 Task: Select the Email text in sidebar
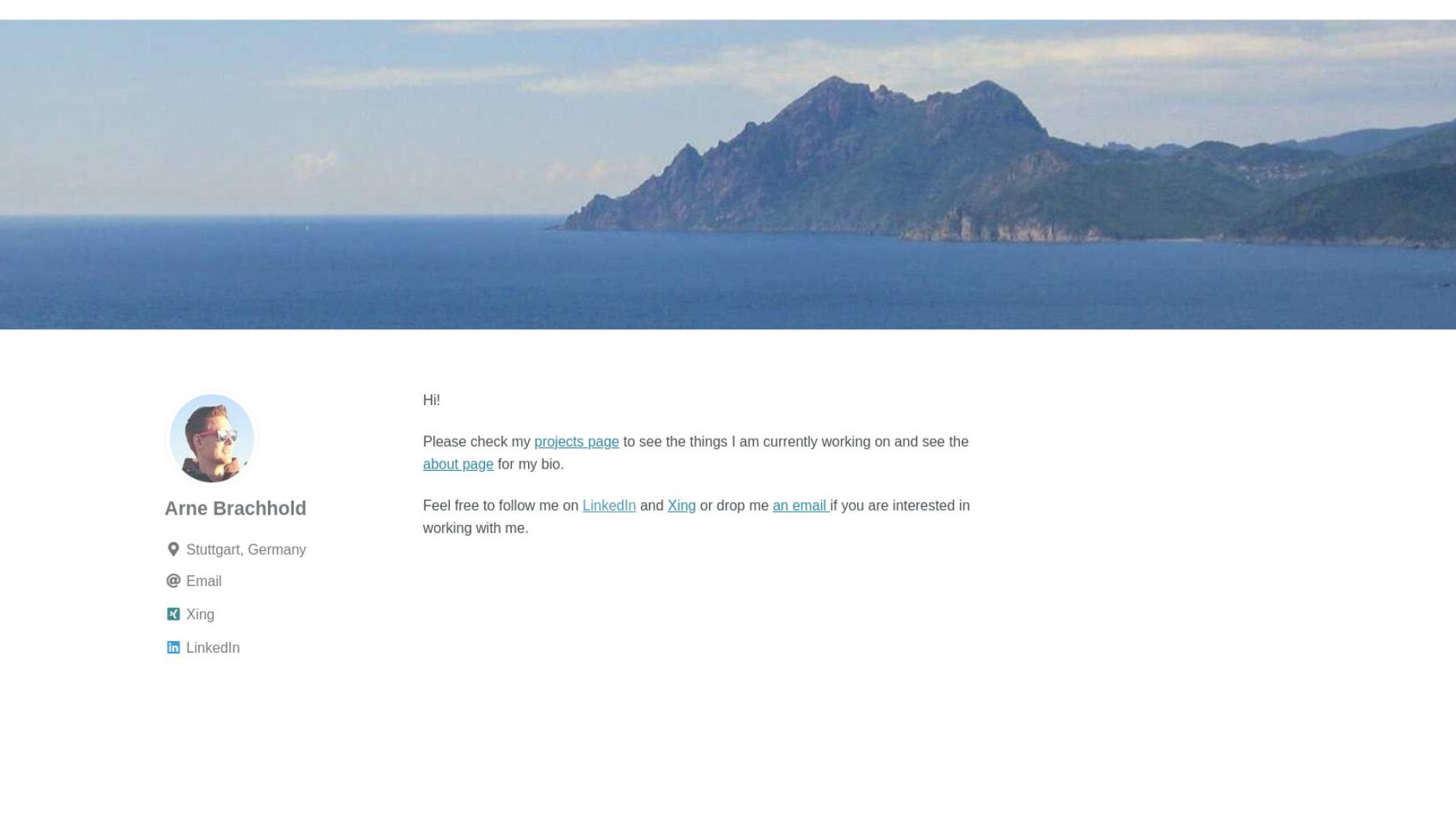[204, 581]
